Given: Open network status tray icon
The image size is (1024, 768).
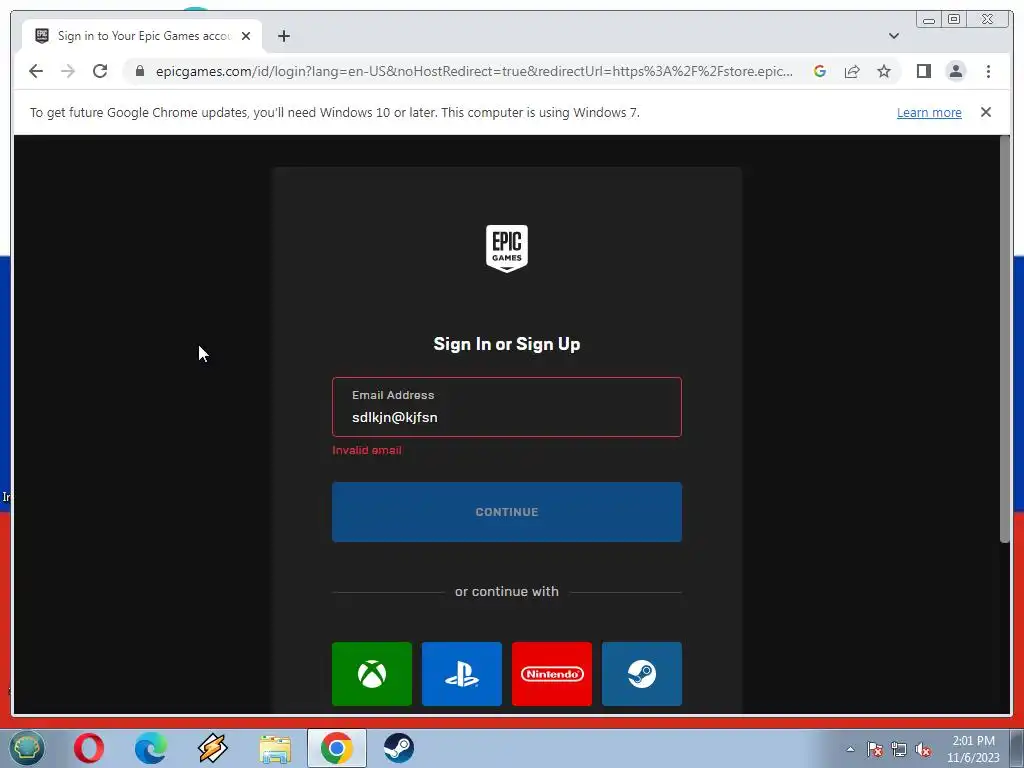Looking at the screenshot, I should [899, 749].
